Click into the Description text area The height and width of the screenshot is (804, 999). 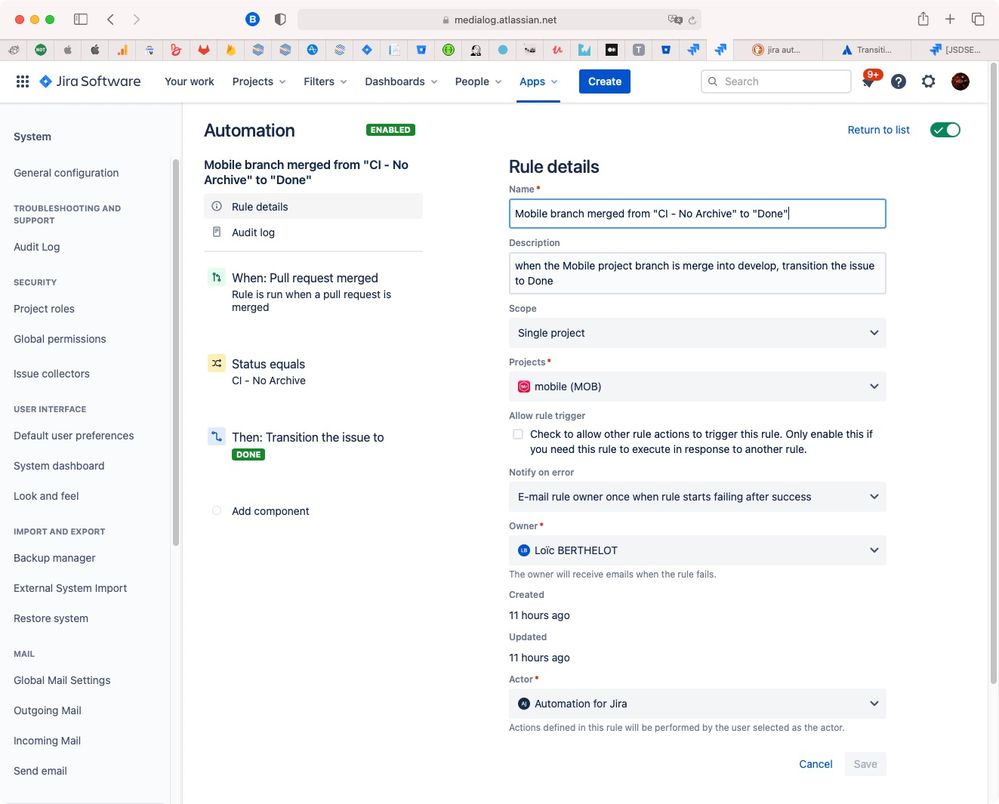tap(697, 273)
